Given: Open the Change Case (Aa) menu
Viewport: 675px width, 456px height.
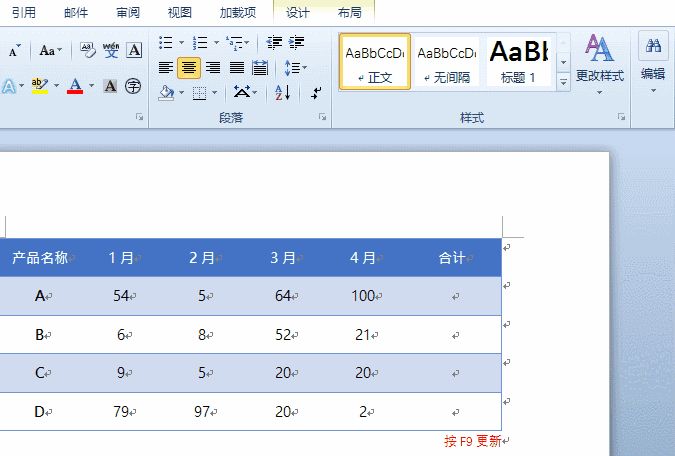Looking at the screenshot, I should click(50, 51).
